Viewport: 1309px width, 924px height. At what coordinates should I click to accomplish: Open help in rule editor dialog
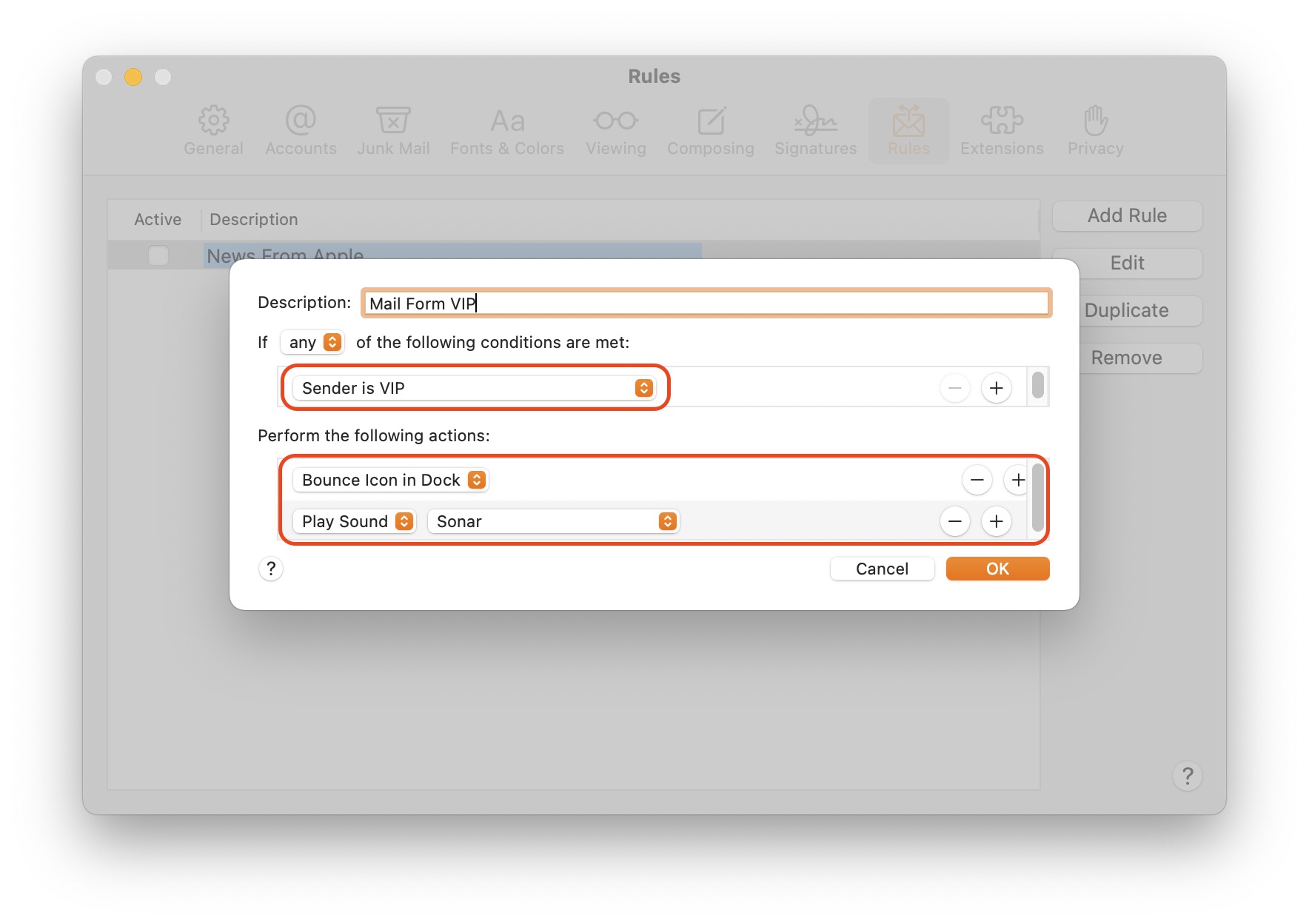(x=271, y=569)
